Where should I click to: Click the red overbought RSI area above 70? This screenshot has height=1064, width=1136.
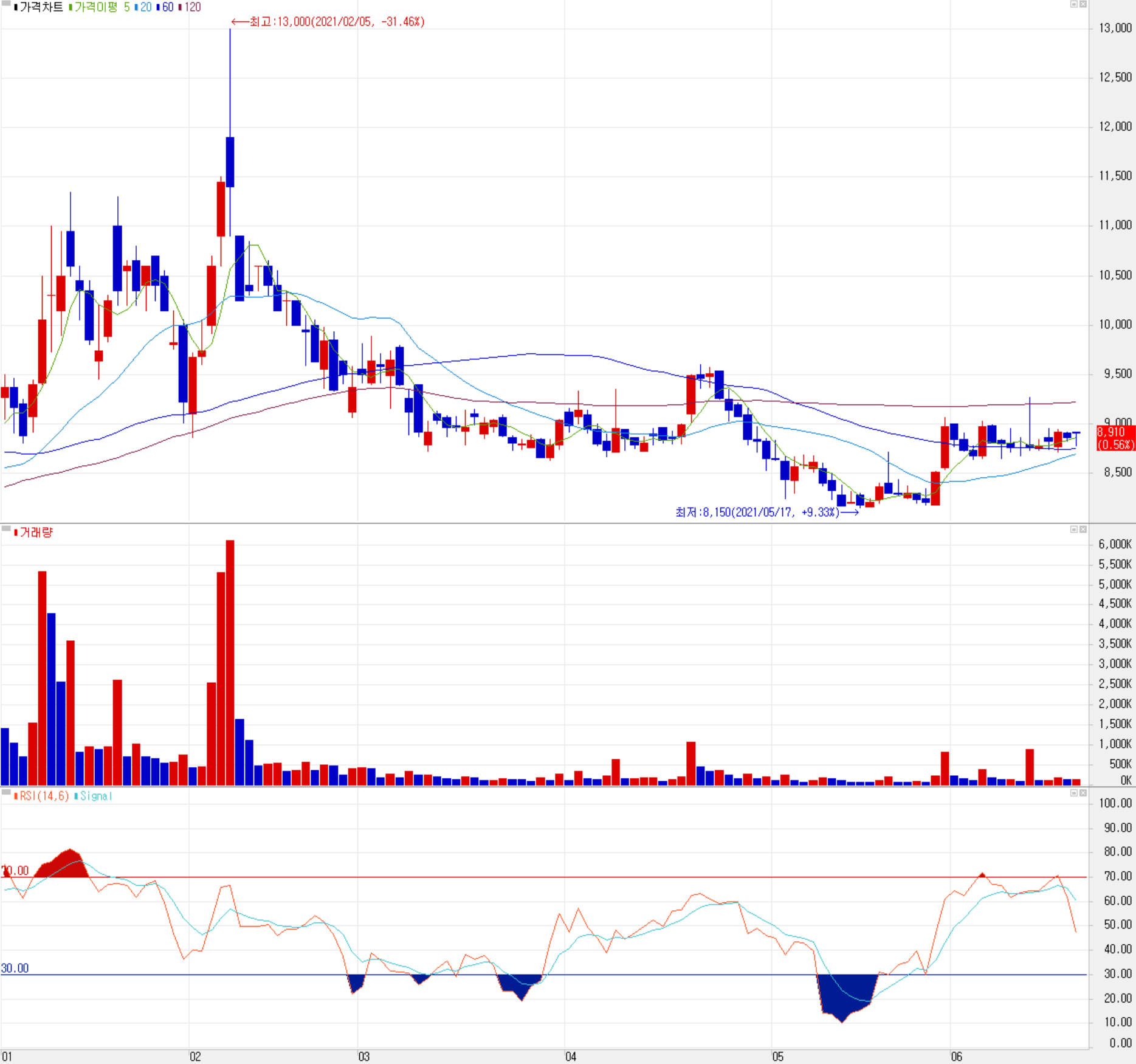click(x=63, y=865)
